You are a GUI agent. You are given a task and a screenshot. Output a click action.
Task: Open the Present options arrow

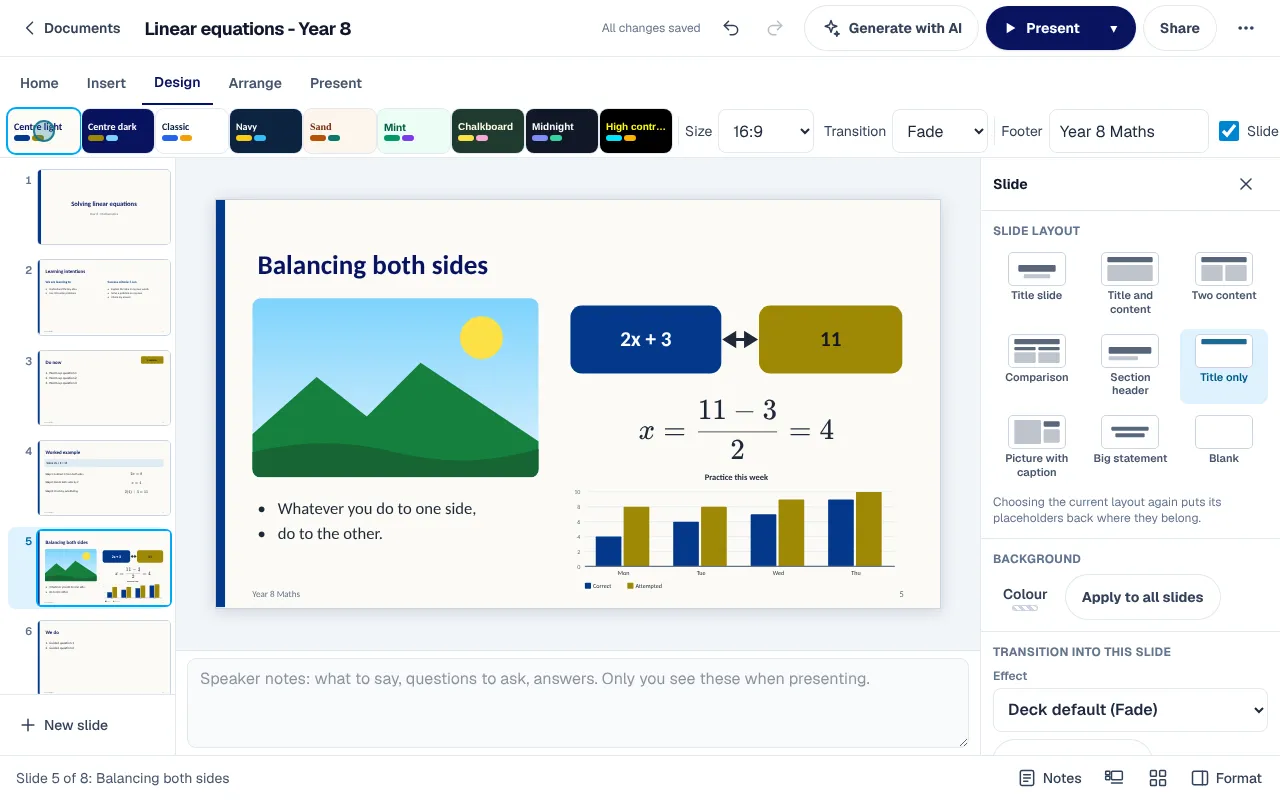(1113, 28)
